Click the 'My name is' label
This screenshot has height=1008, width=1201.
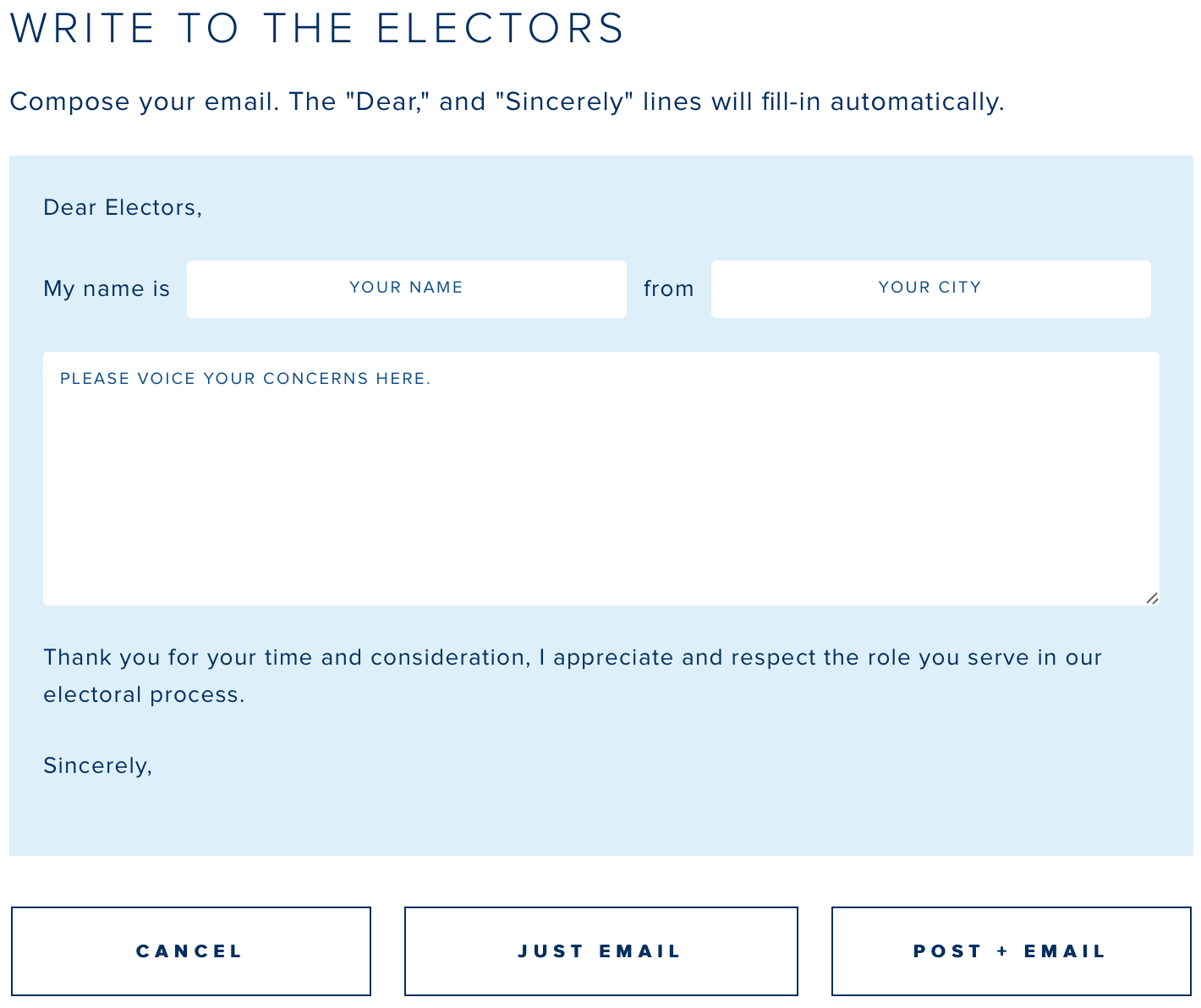tap(107, 289)
